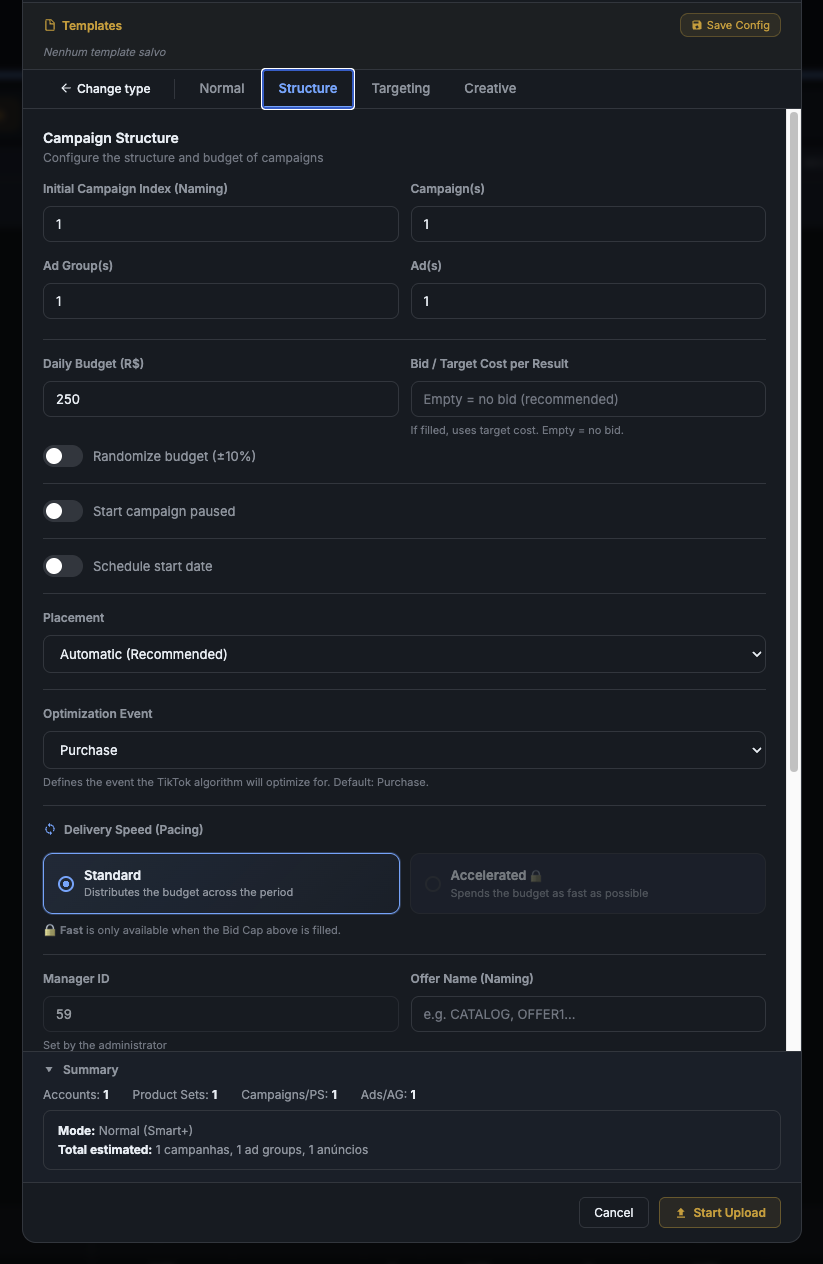
Task: Click the lock icon before the Fast note
Action: click(x=50, y=930)
